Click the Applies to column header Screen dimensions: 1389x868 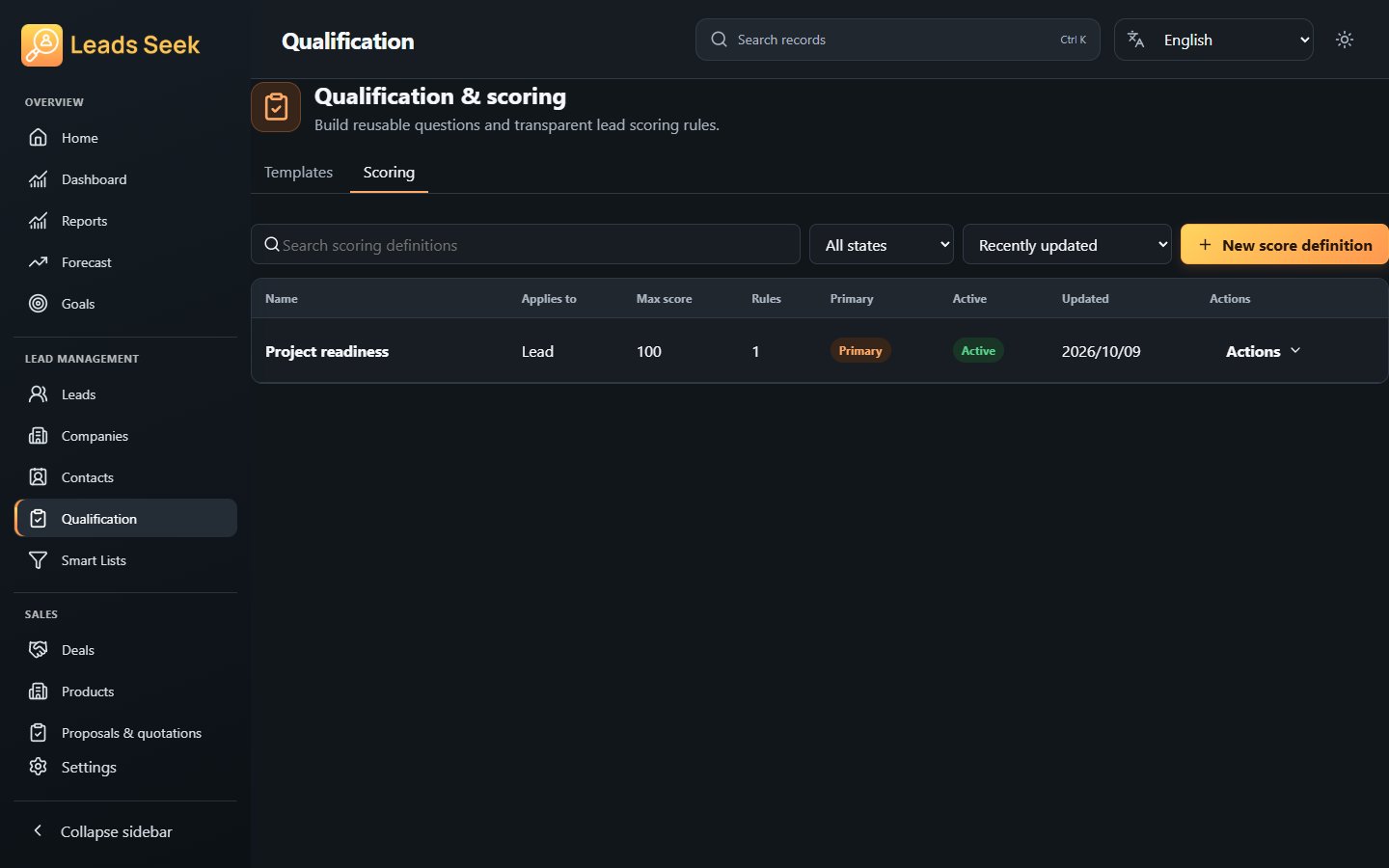(x=549, y=299)
